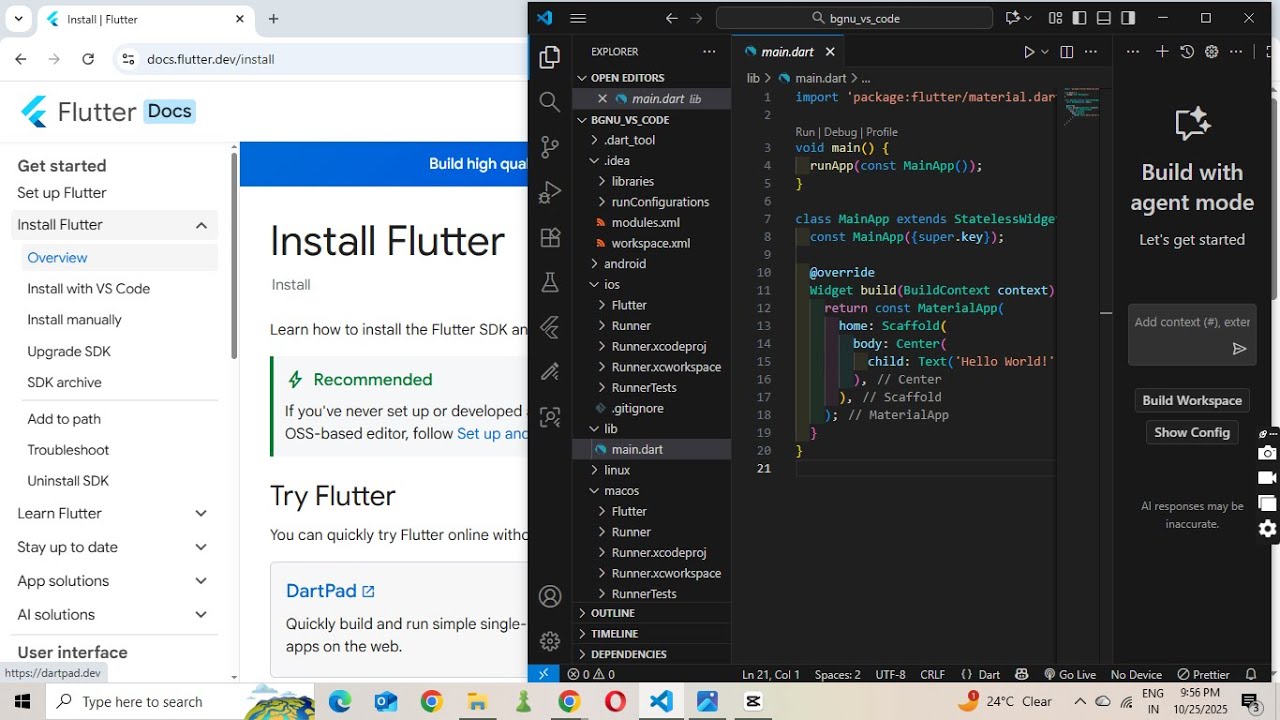Image resolution: width=1280 pixels, height=720 pixels.
Task: Open the Copilot chat dropdown in title bar
Action: click(x=1028, y=18)
